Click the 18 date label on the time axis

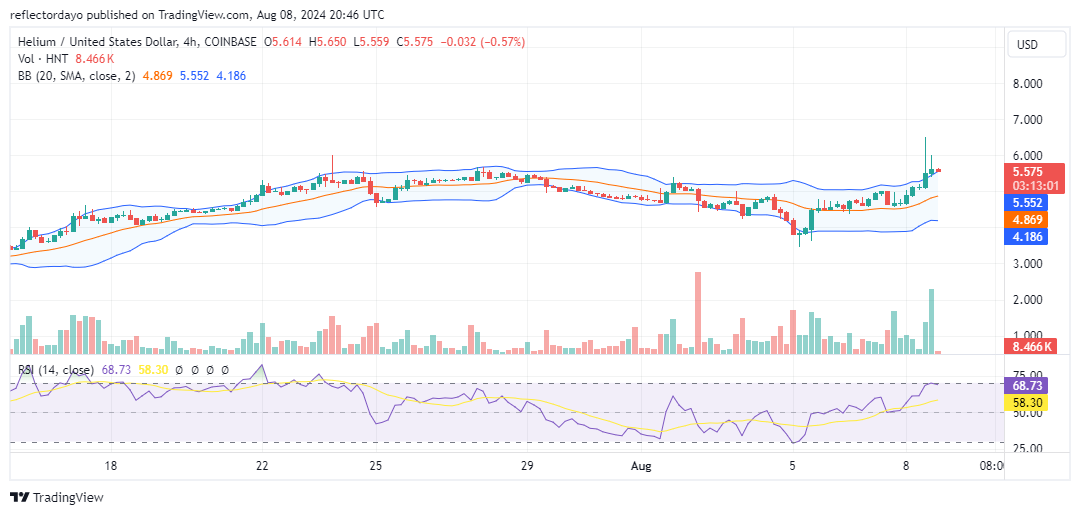pyautogui.click(x=112, y=466)
